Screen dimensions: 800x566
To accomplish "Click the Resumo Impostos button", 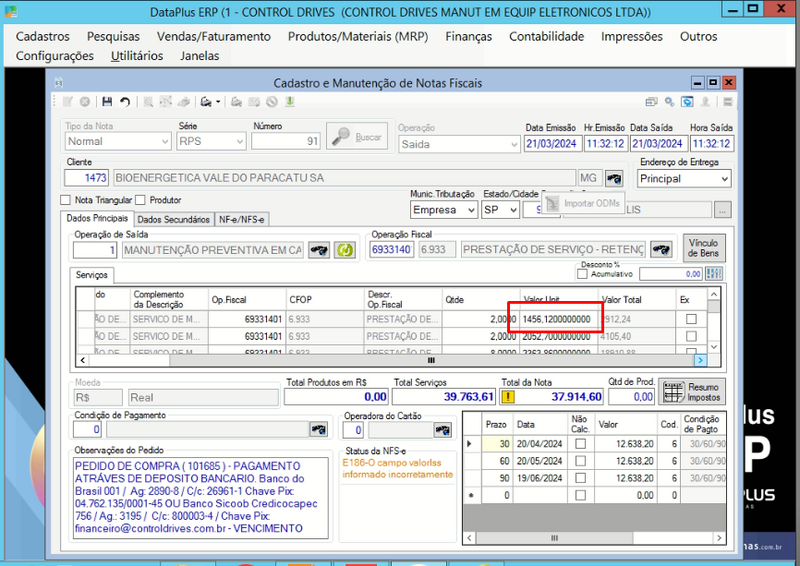I will pyautogui.click(x=692, y=392).
